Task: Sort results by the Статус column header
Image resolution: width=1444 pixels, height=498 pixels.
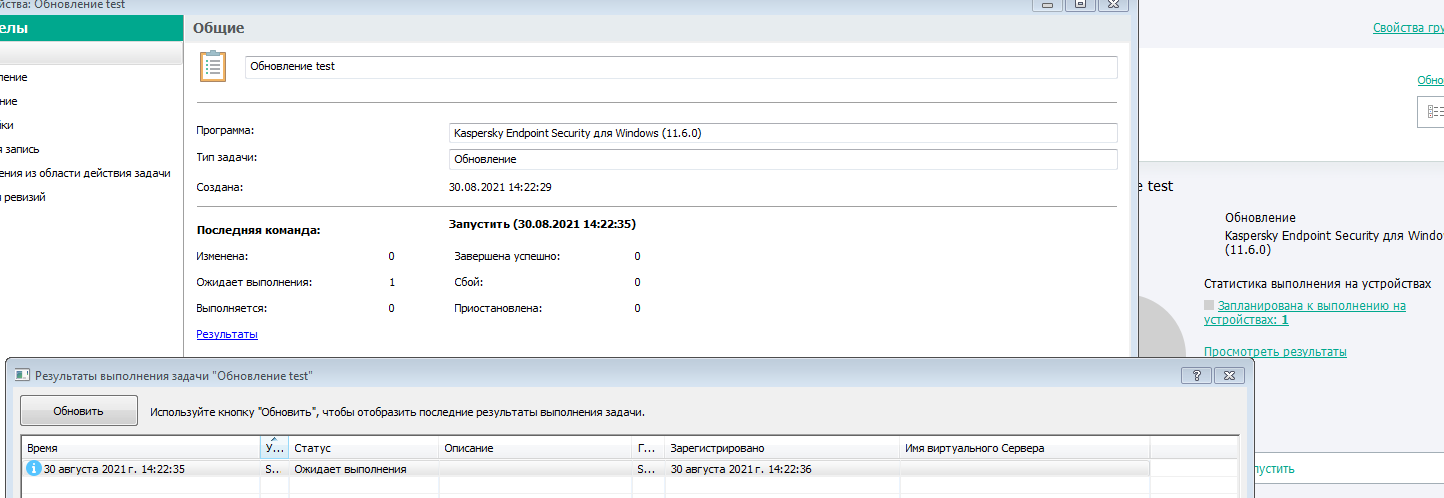Action: pos(364,448)
